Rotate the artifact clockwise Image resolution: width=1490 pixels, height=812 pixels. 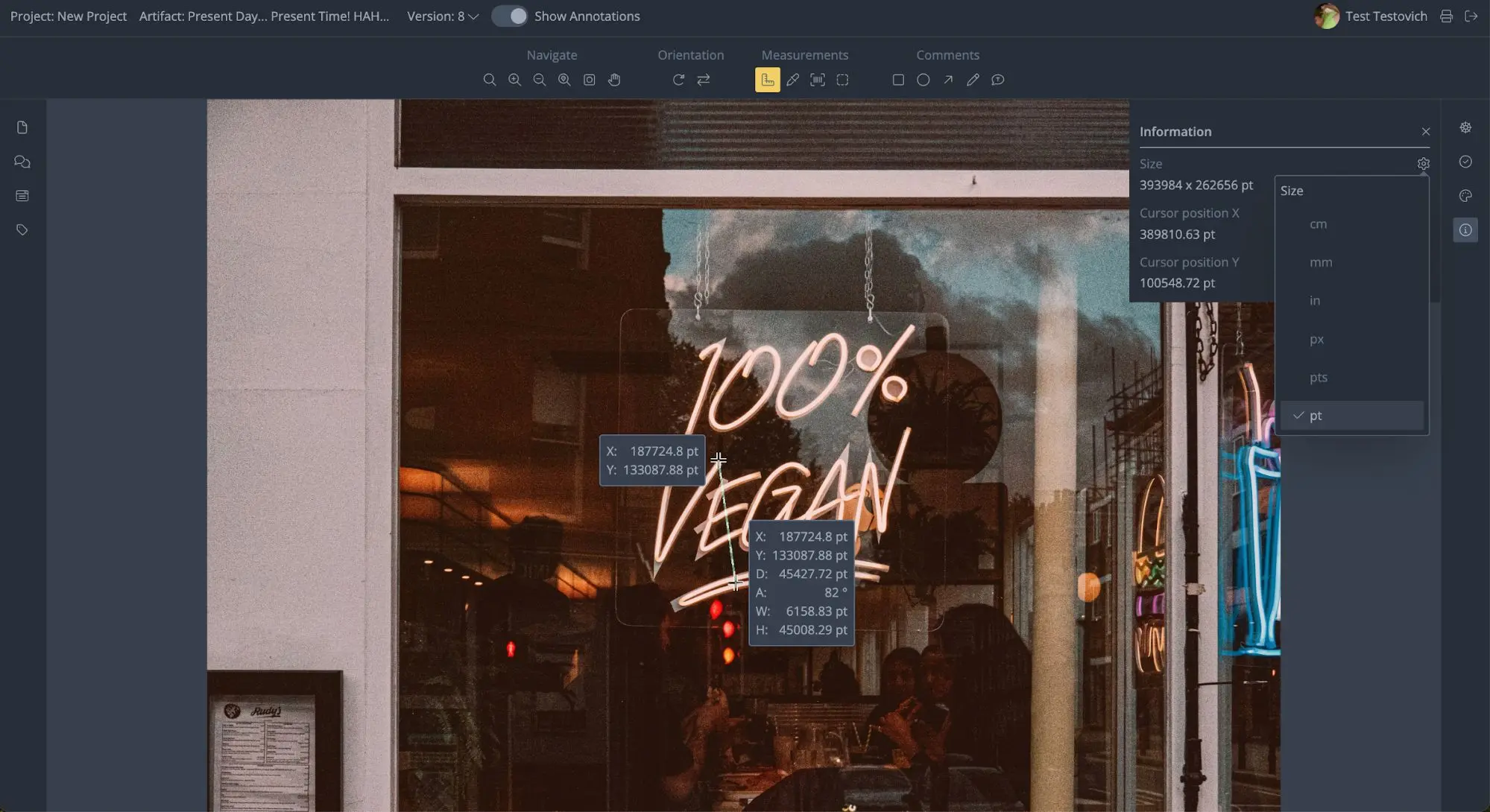(678, 80)
